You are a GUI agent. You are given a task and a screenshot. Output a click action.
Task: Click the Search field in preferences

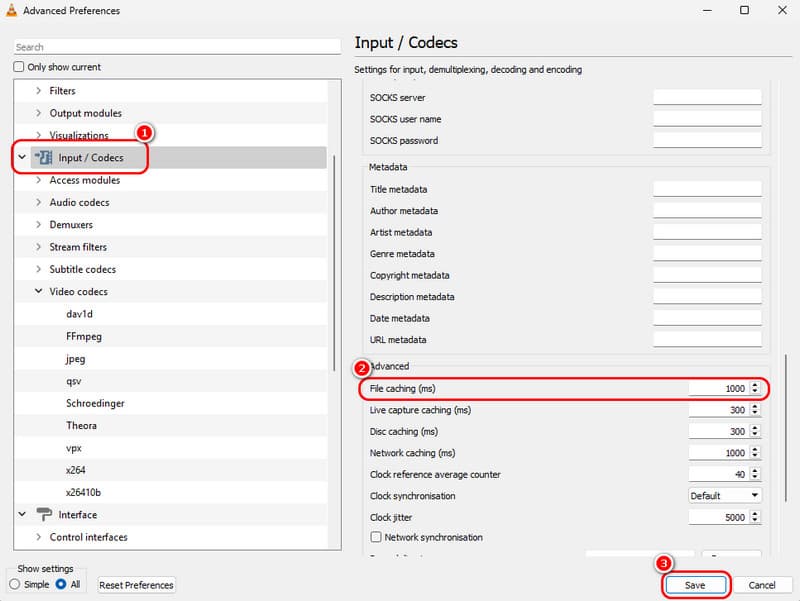(x=178, y=47)
